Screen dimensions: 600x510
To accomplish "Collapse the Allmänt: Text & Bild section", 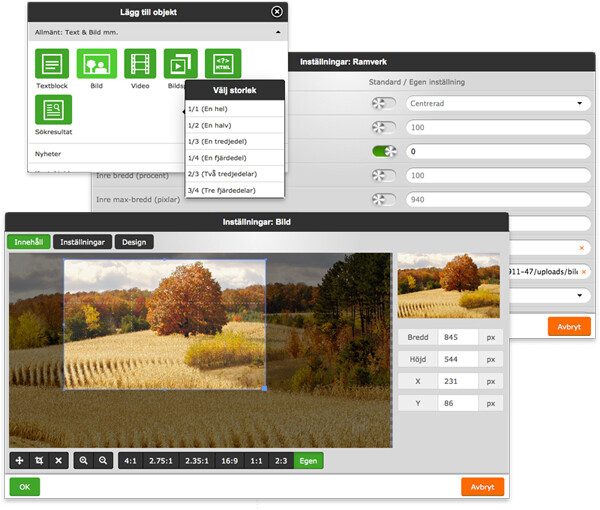I will point(278,33).
